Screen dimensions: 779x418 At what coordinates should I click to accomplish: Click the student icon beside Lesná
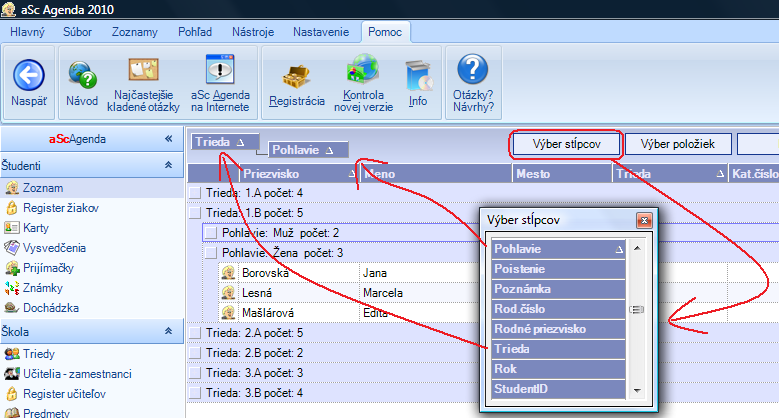[228, 293]
